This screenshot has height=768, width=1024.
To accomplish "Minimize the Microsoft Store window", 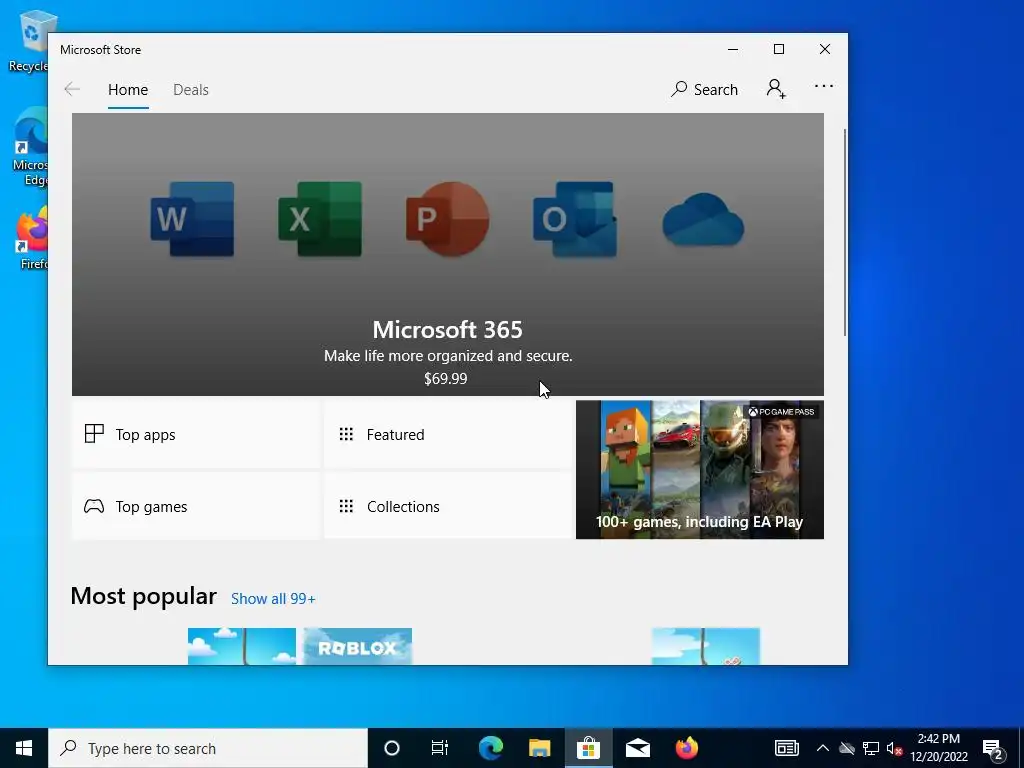I will click(733, 50).
